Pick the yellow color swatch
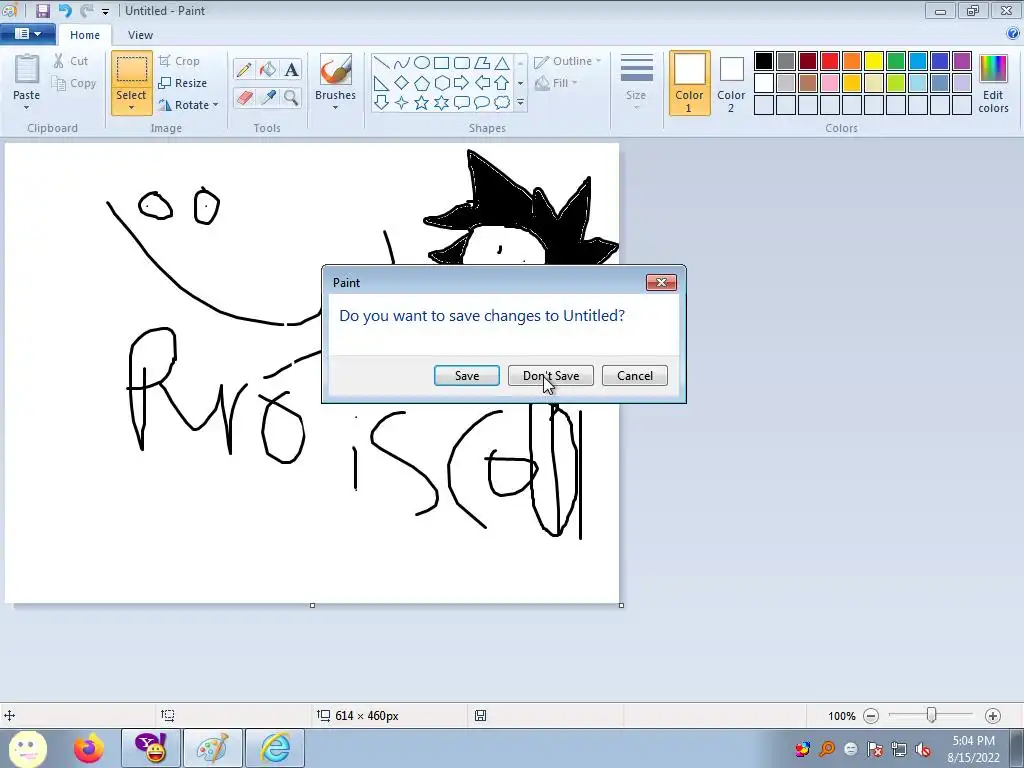 pos(874,61)
